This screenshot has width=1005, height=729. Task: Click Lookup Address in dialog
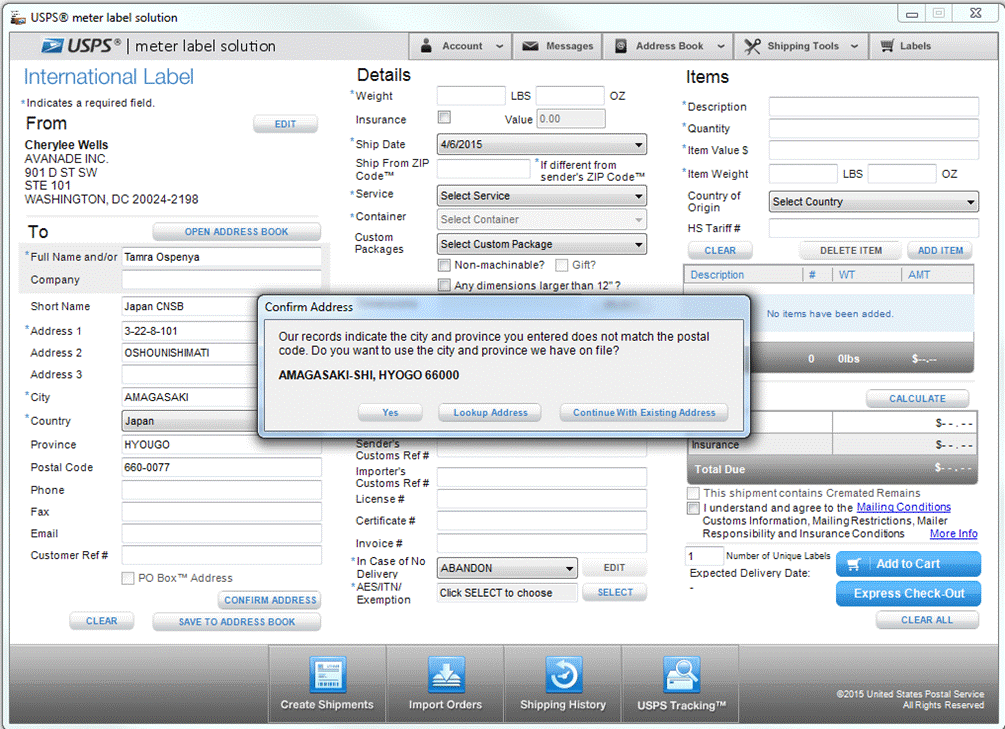(490, 412)
